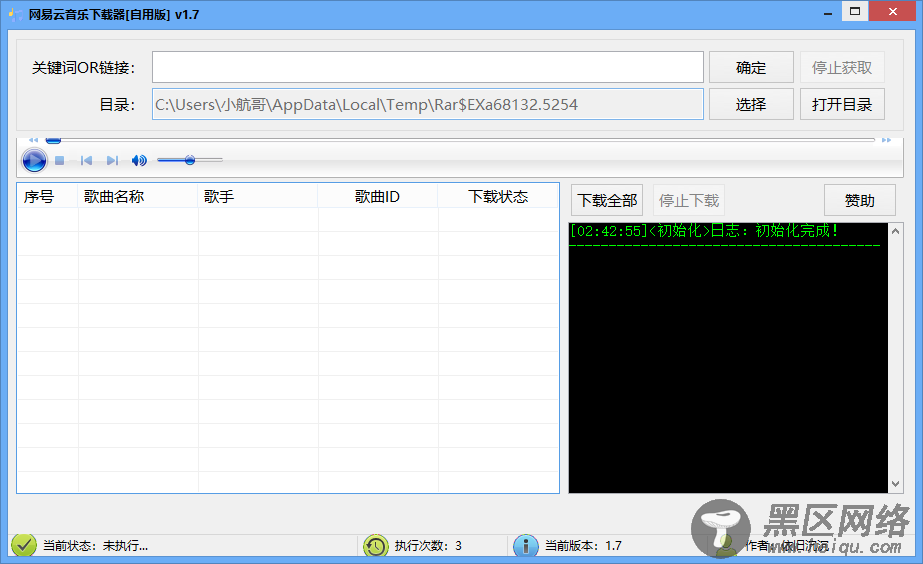
Task: Click the 赞助 sponsor button
Action: 859,200
